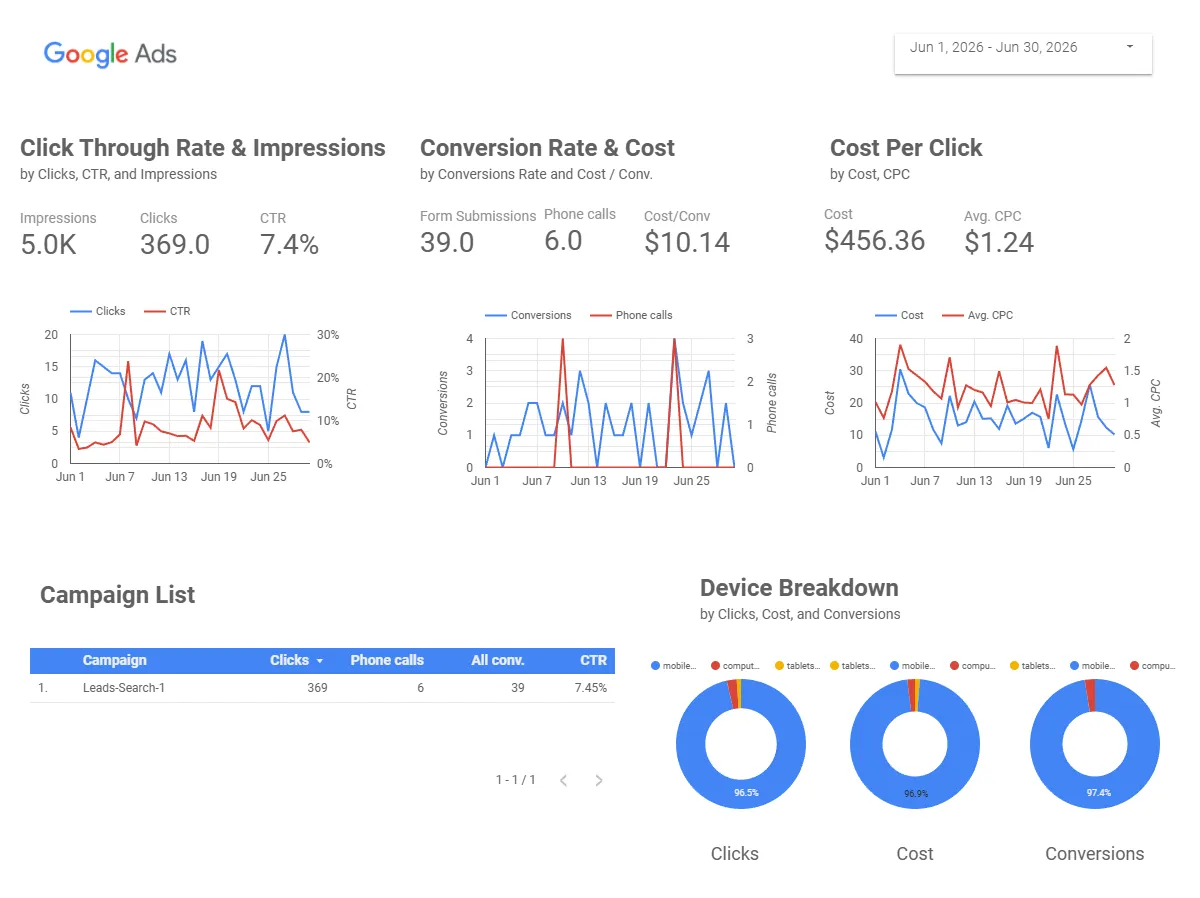Go to next table page chevron

(x=599, y=780)
